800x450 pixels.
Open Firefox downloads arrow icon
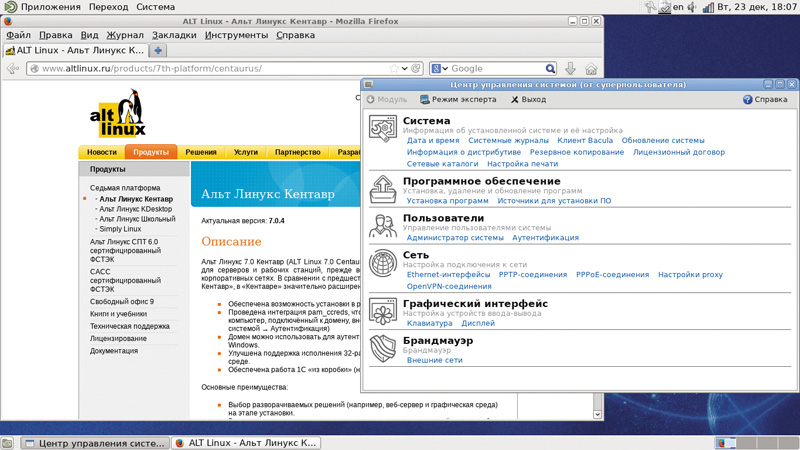[570, 68]
